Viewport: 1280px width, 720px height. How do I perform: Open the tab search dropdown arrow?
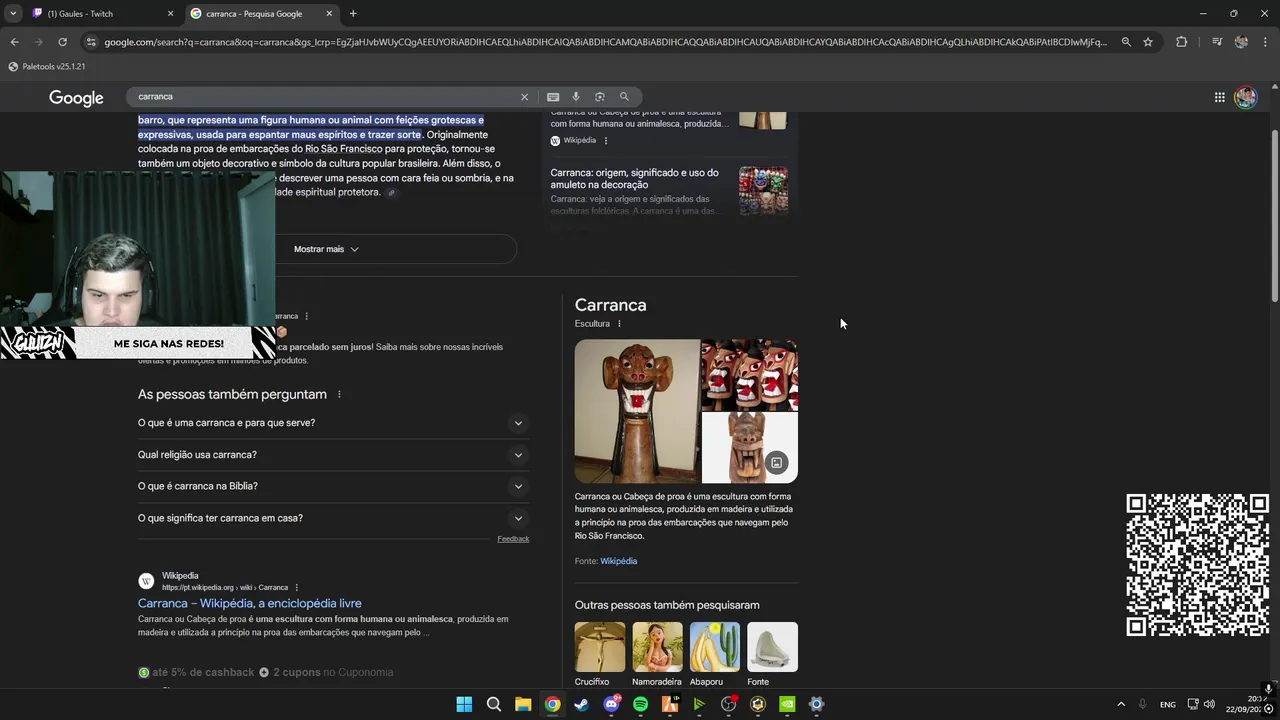click(x=13, y=14)
